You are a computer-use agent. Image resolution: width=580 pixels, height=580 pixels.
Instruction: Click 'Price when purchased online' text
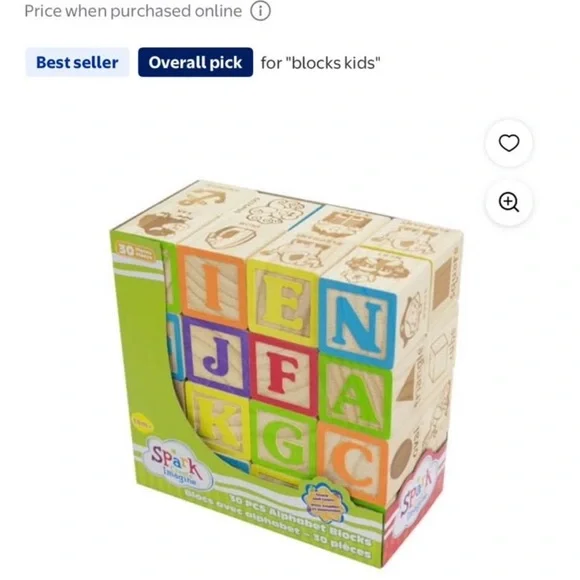click(x=133, y=11)
